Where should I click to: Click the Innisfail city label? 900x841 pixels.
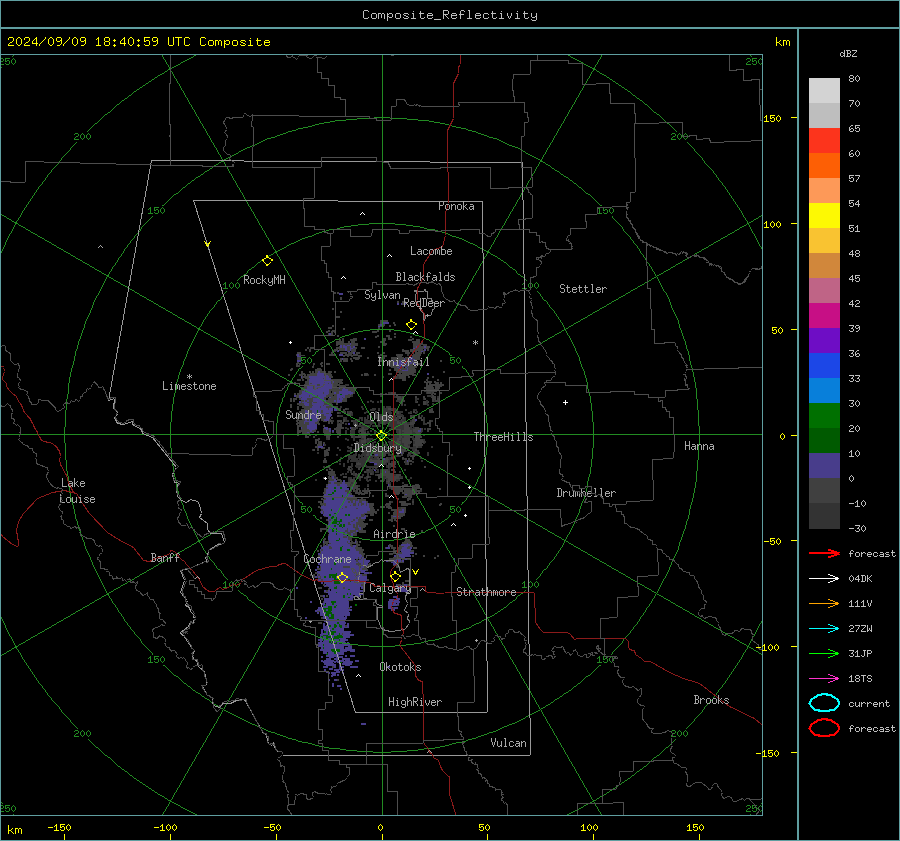404,362
